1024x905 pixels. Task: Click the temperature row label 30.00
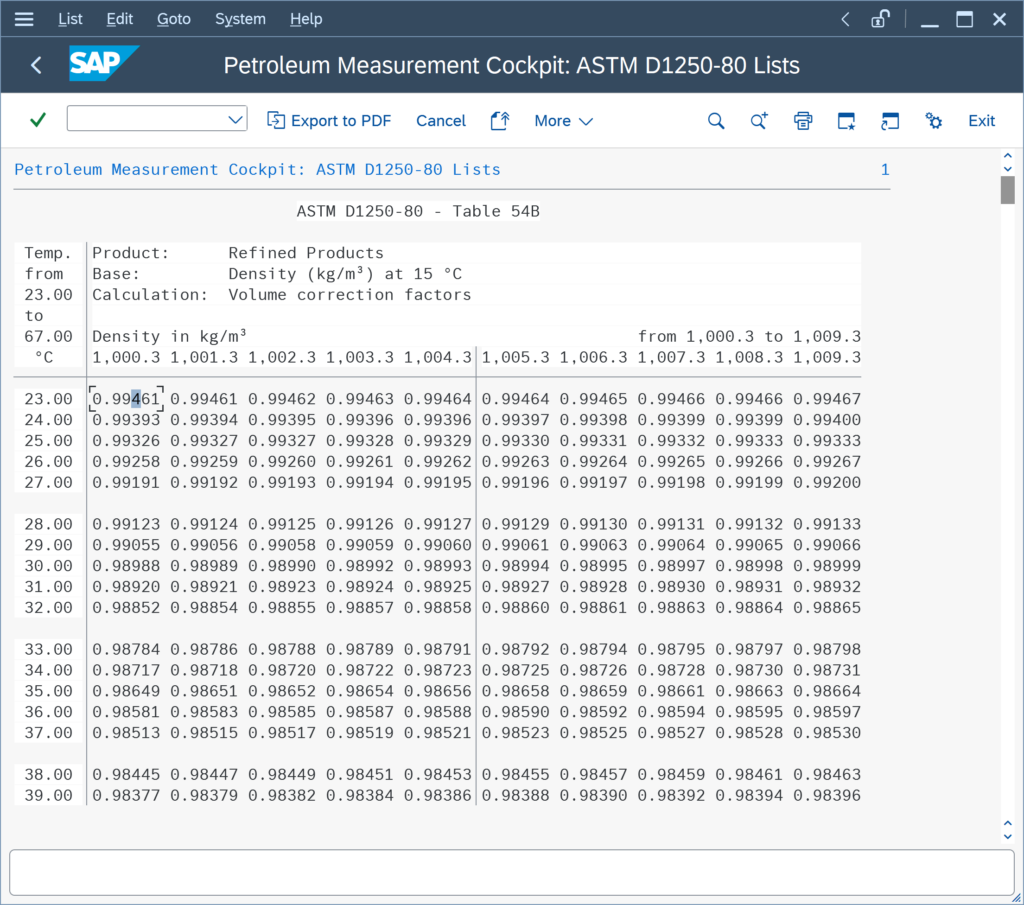[48, 566]
